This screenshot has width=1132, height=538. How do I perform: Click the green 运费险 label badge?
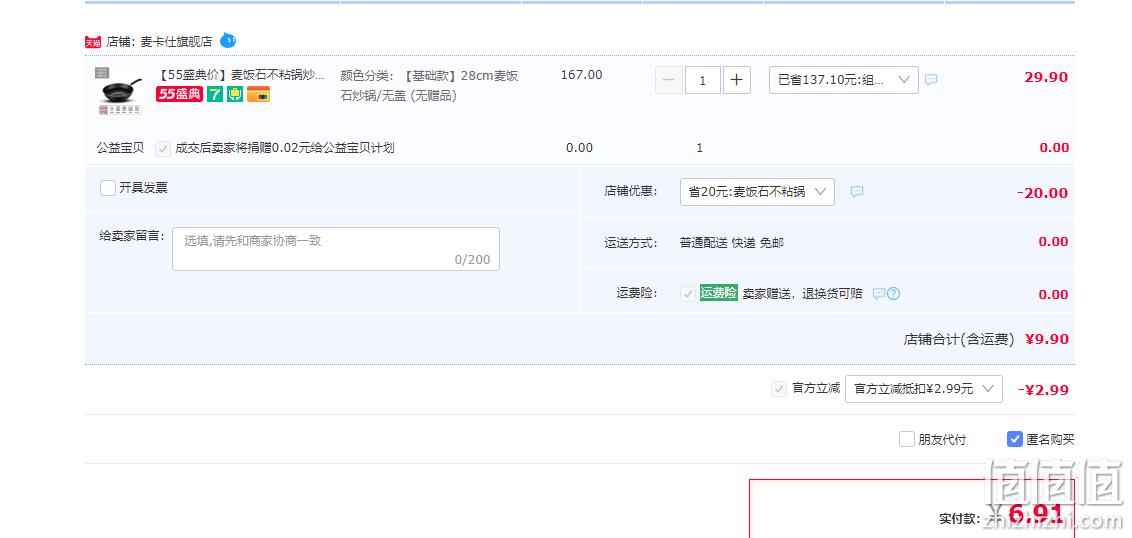719,293
